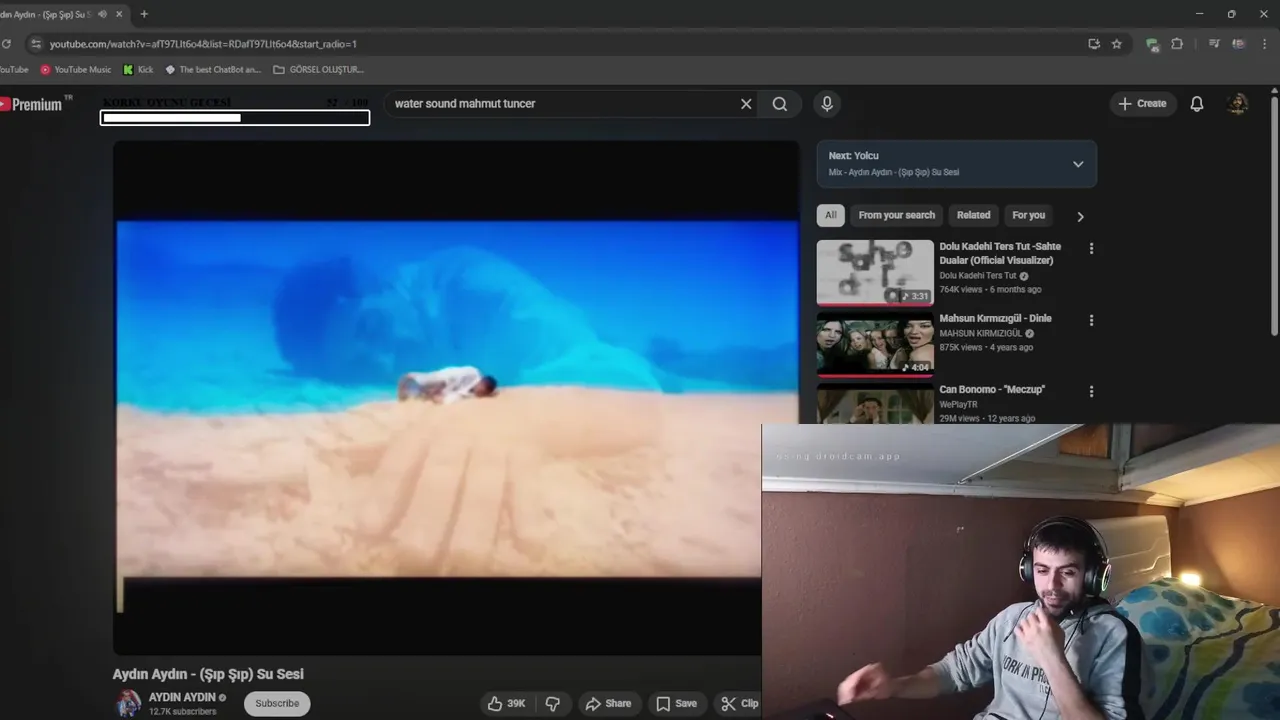Minimize the browser window
Screen dimensions: 1280x720
tap(1199, 14)
